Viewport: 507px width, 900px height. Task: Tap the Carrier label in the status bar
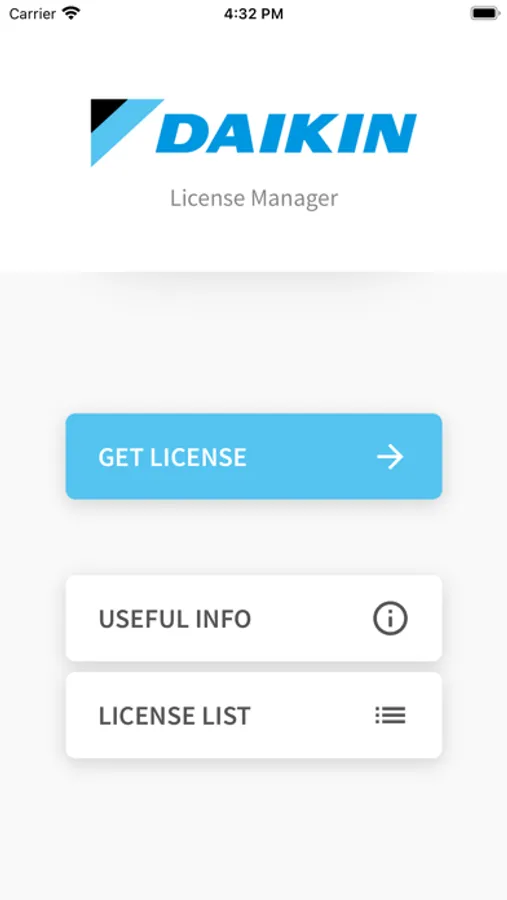[x=32, y=14]
